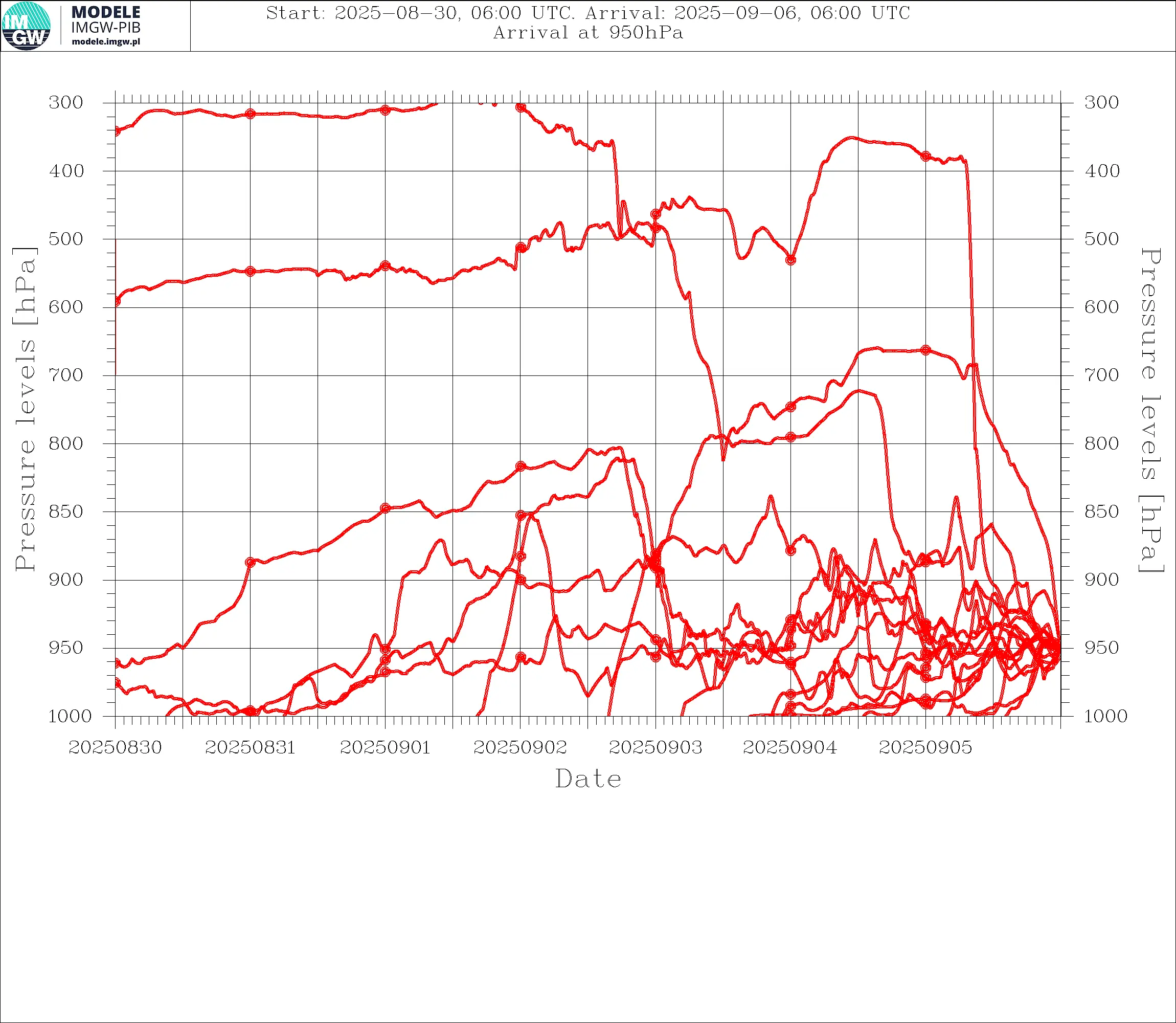1176x1023 pixels.
Task: Click the right axis 800 label
Action: [x=1102, y=443]
